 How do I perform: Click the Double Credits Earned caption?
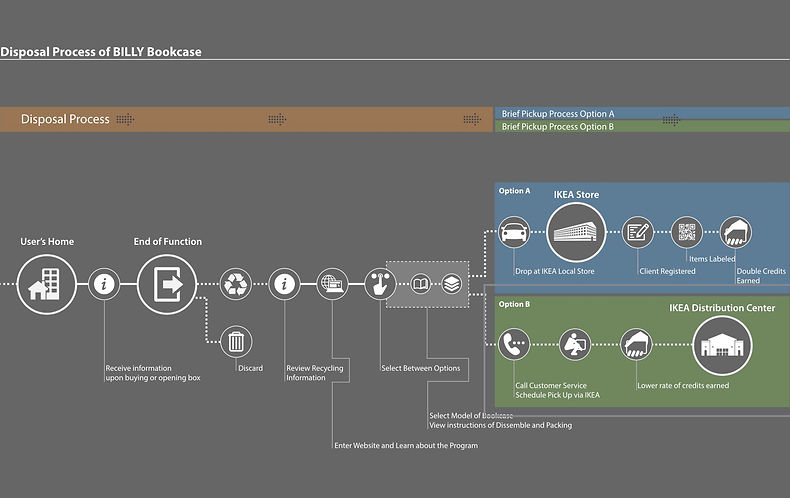[761, 276]
